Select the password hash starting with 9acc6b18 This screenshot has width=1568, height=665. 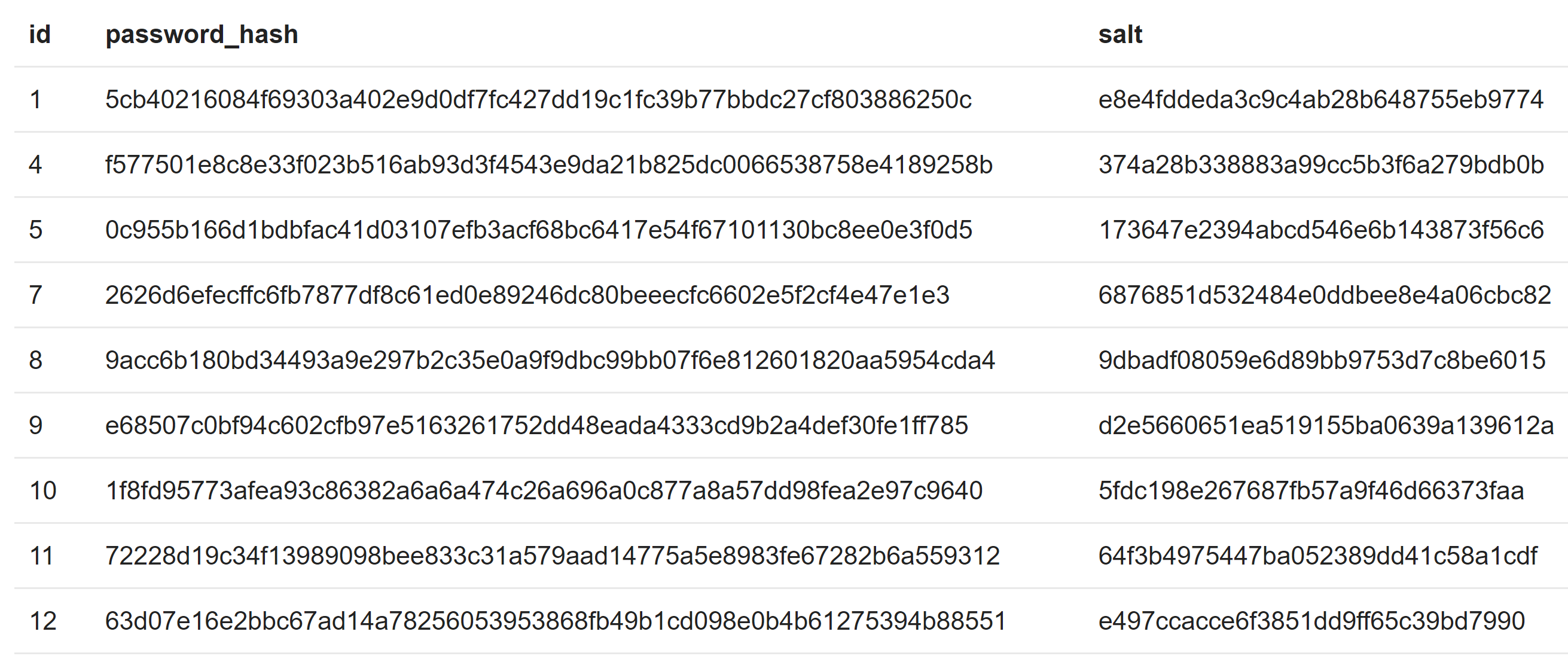pyautogui.click(x=550, y=361)
